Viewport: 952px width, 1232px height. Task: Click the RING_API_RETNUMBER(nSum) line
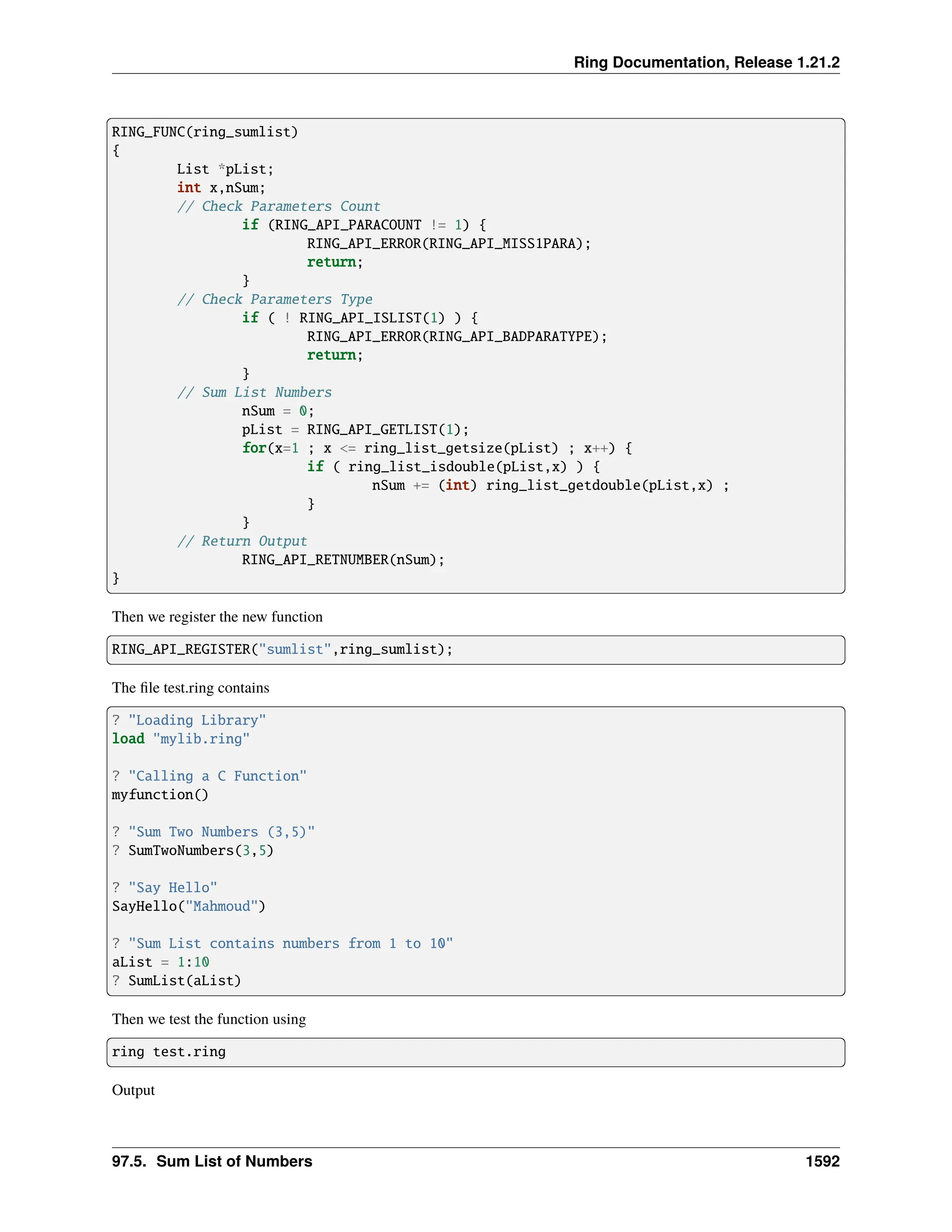tap(343, 560)
